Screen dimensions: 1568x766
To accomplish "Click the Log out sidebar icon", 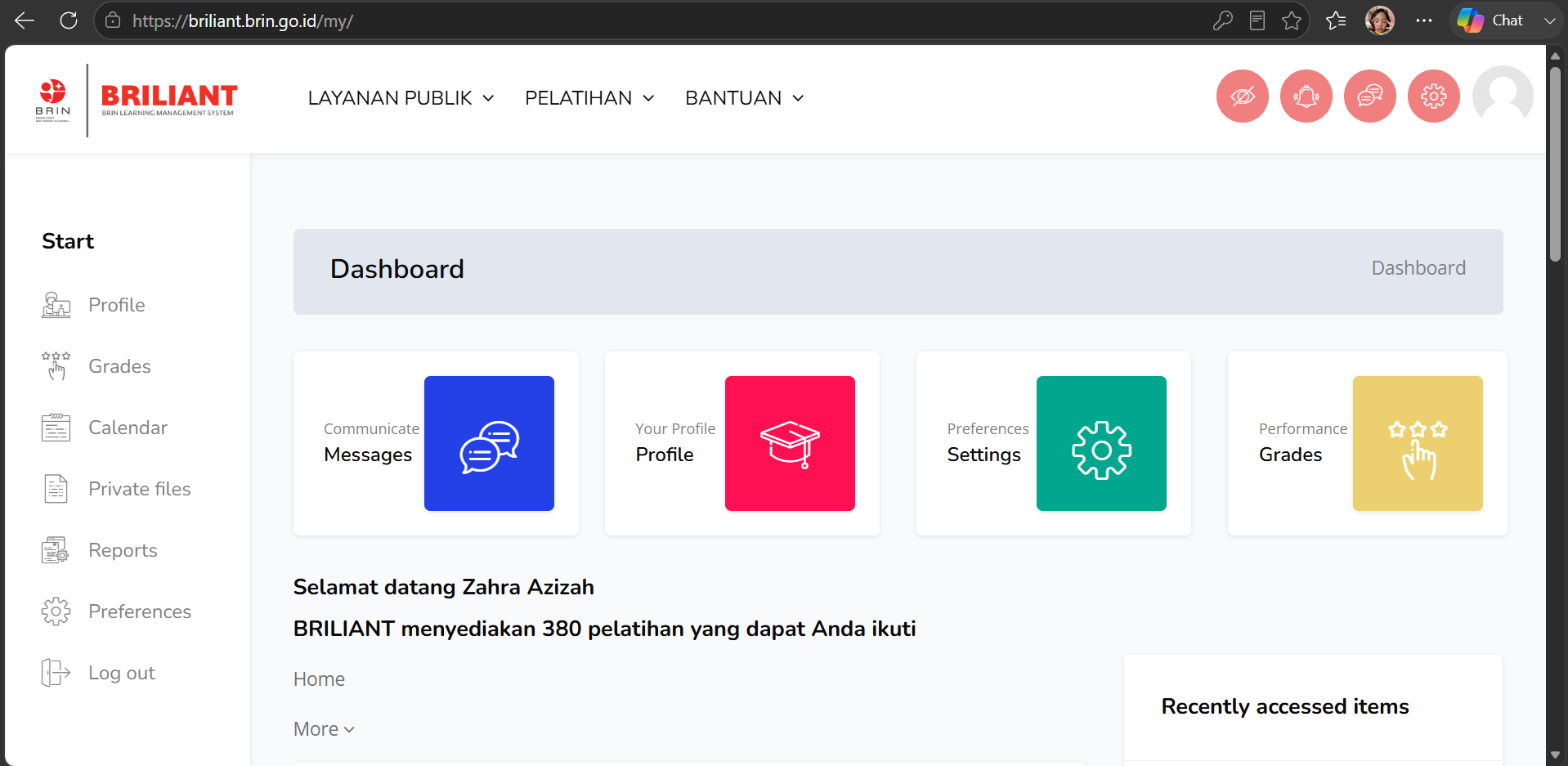I will 56,673.
